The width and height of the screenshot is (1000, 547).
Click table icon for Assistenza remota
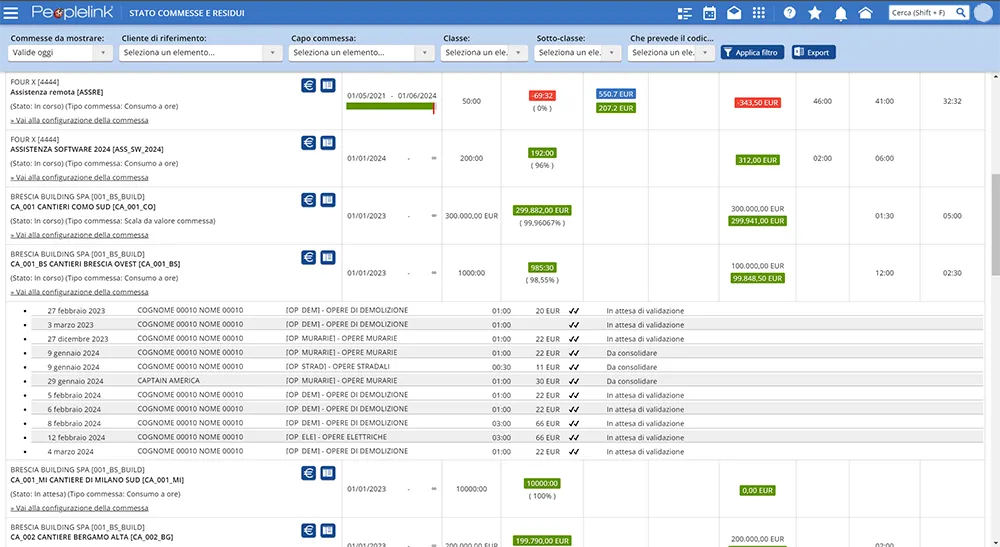[x=328, y=85]
